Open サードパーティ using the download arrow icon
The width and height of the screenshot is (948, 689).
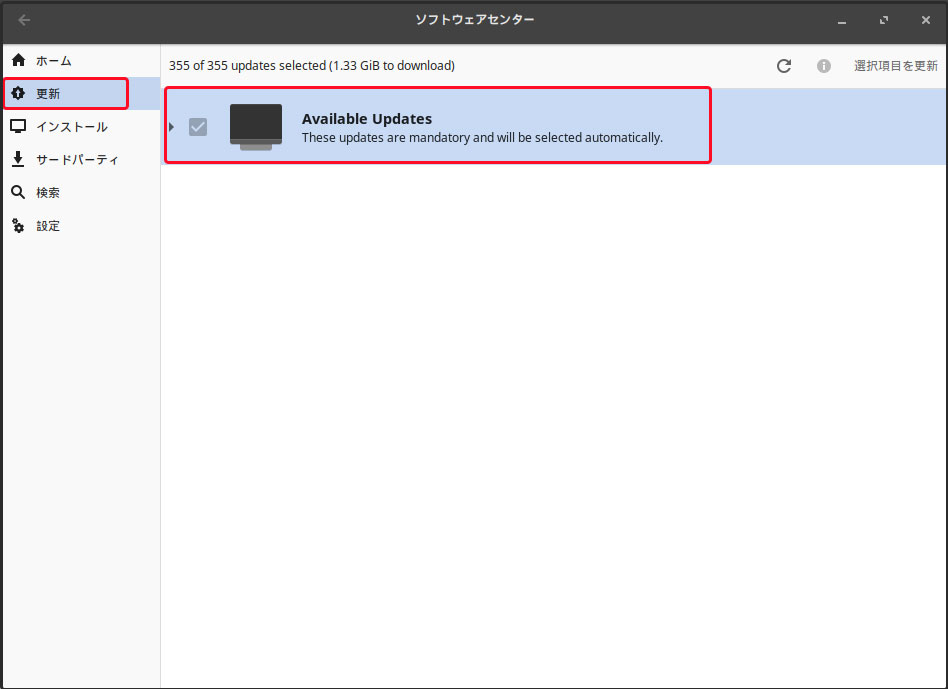tap(18, 160)
